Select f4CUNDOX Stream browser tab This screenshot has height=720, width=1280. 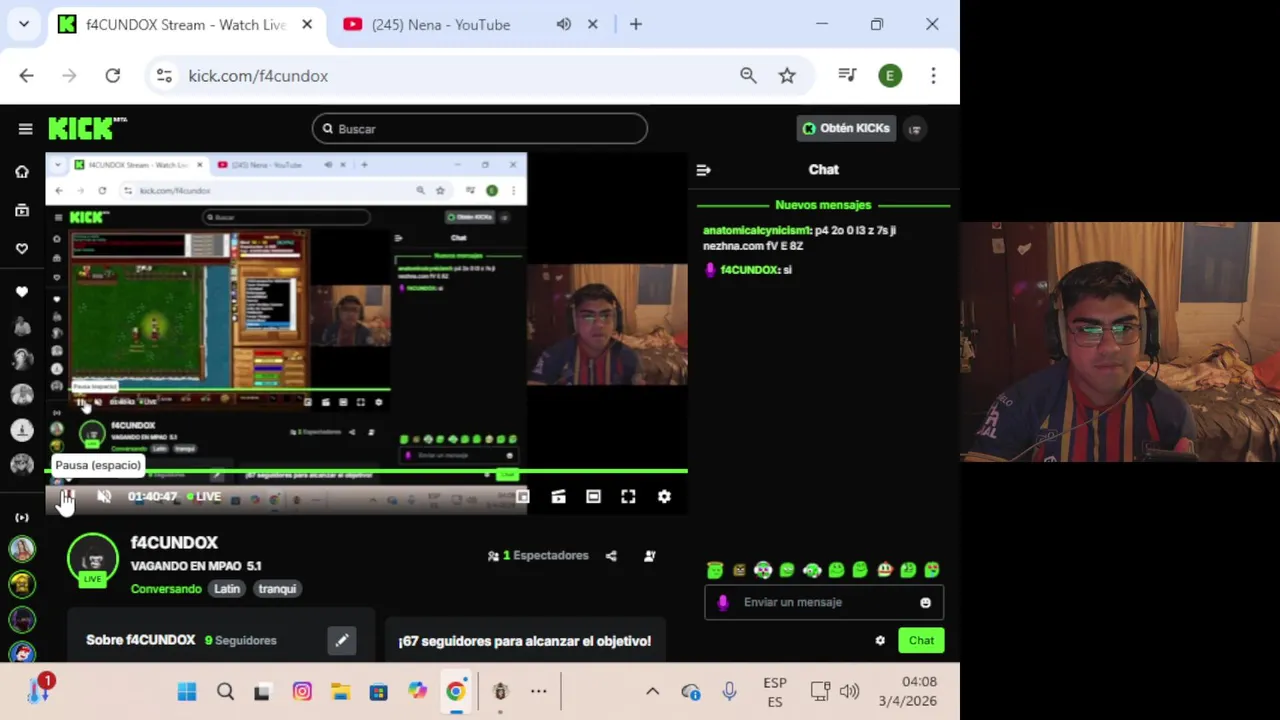[186, 25]
